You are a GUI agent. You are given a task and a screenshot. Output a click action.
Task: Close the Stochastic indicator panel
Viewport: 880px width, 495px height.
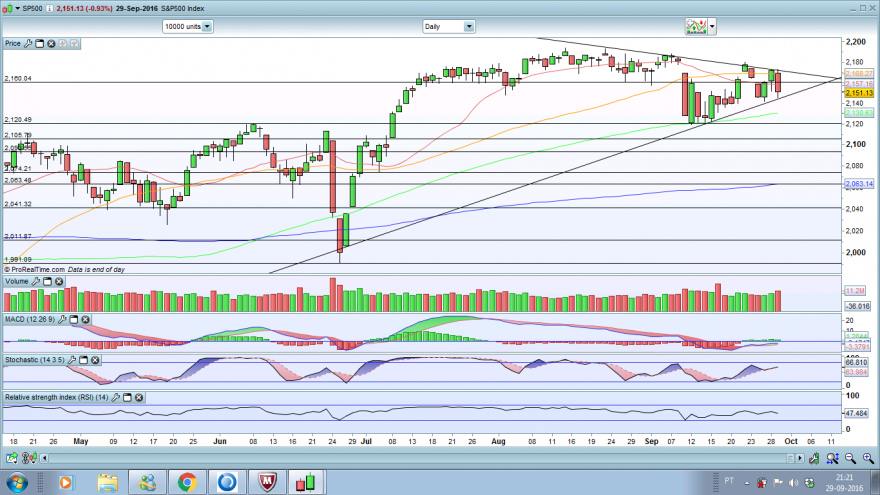(95, 360)
